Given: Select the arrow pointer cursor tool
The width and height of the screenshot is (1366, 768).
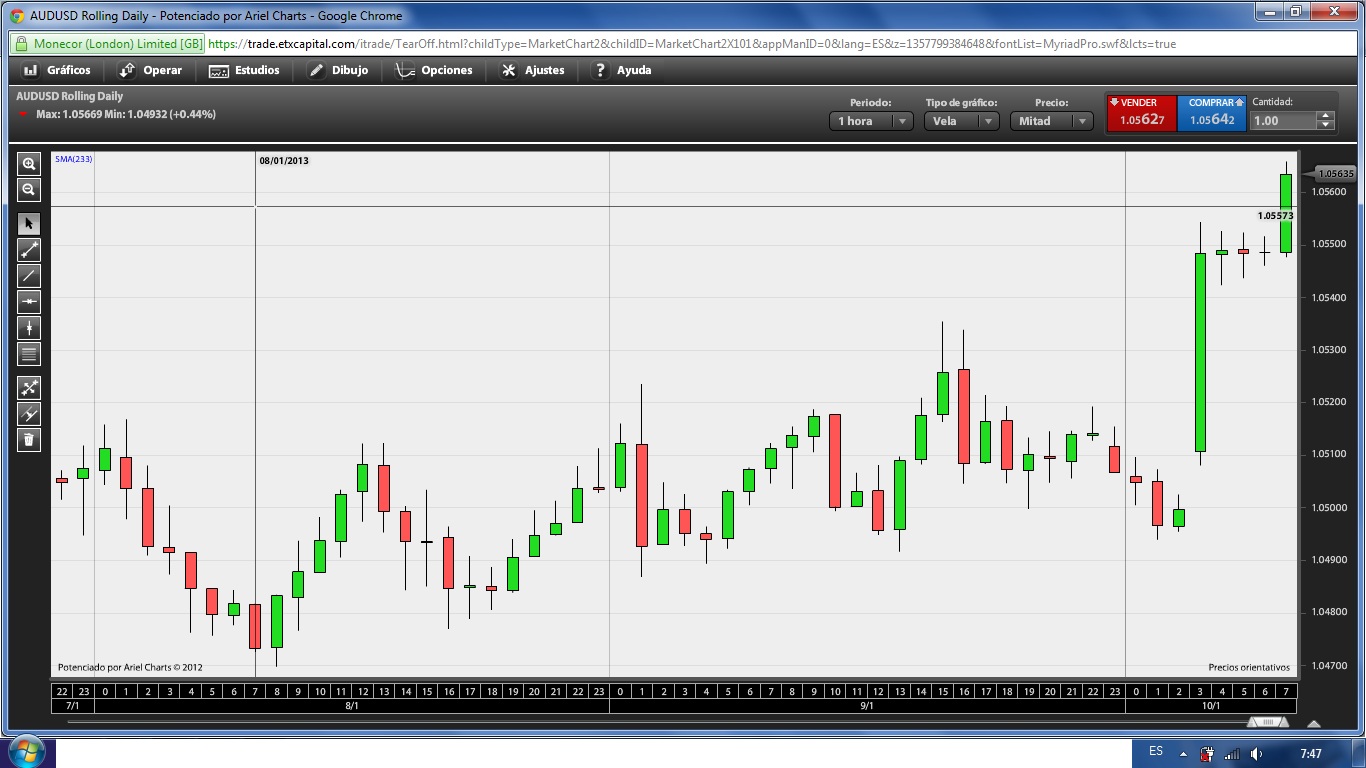Looking at the screenshot, I should click(29, 223).
